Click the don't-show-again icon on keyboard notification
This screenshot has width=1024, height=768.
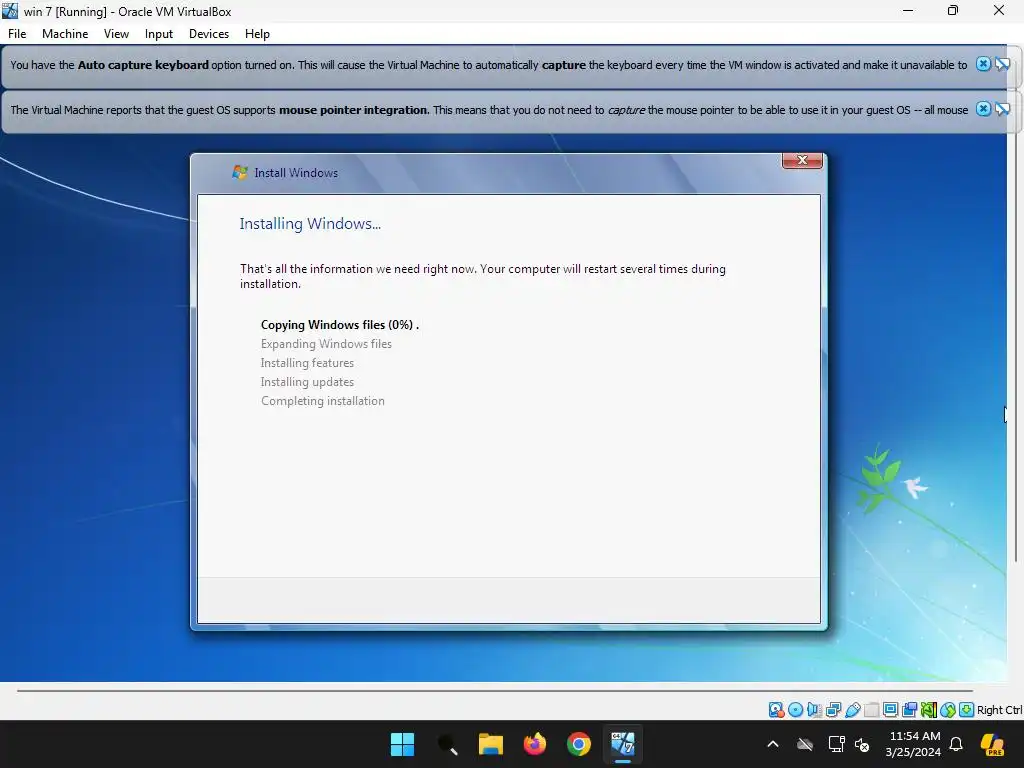pyautogui.click(x=1002, y=64)
